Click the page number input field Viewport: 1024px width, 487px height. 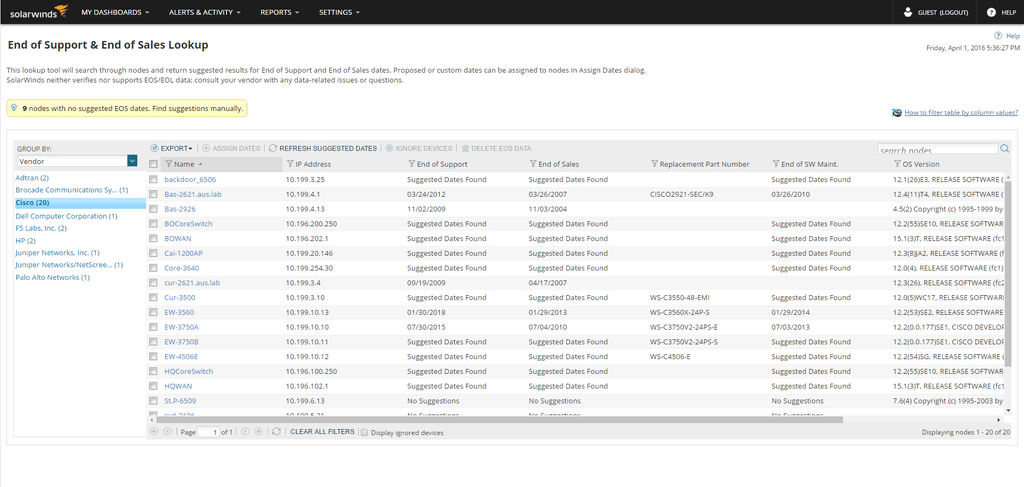coord(208,432)
